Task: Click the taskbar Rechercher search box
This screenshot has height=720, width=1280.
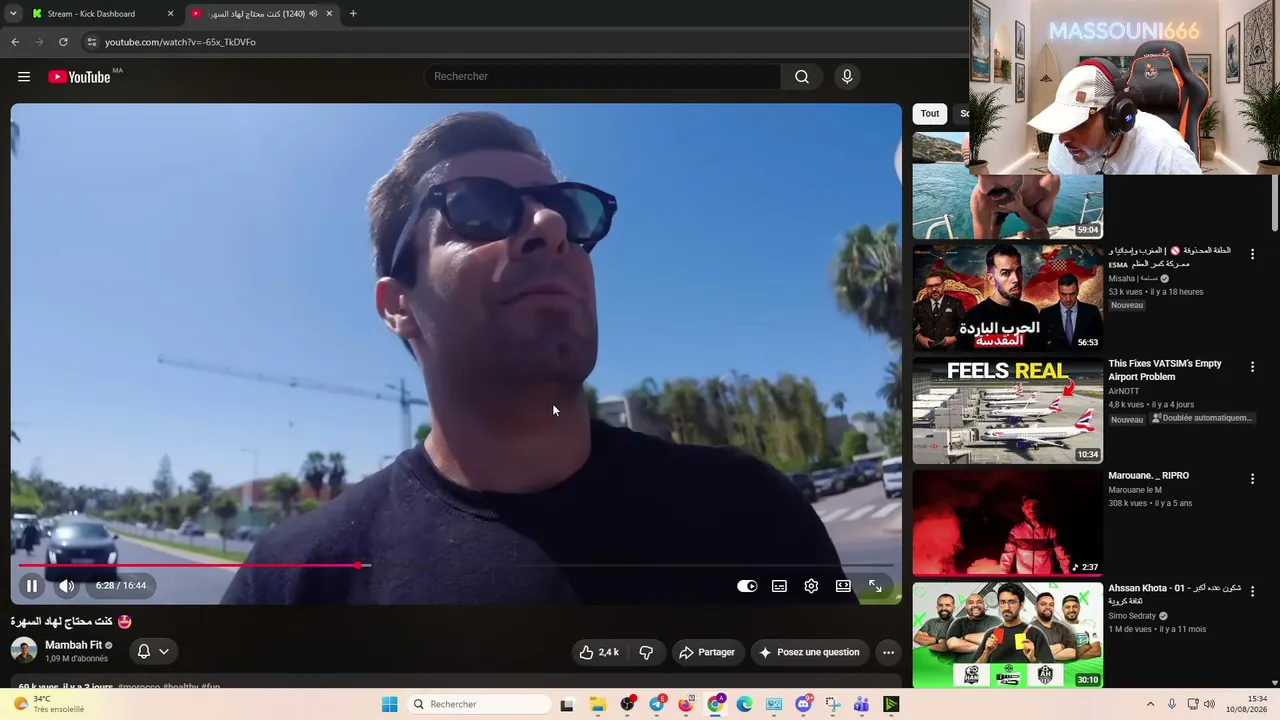Action: coord(481,704)
